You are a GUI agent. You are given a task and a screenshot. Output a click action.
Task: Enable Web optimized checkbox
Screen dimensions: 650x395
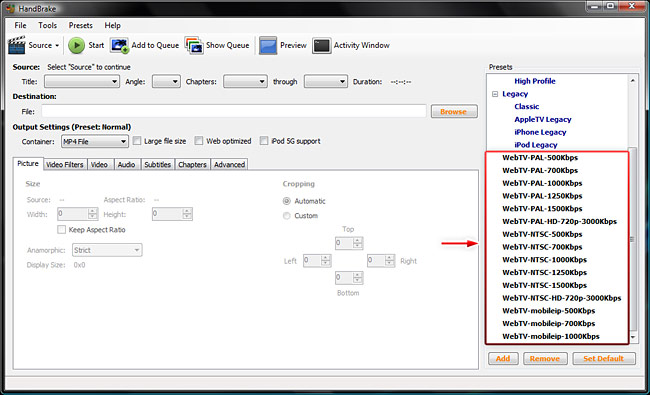199,141
